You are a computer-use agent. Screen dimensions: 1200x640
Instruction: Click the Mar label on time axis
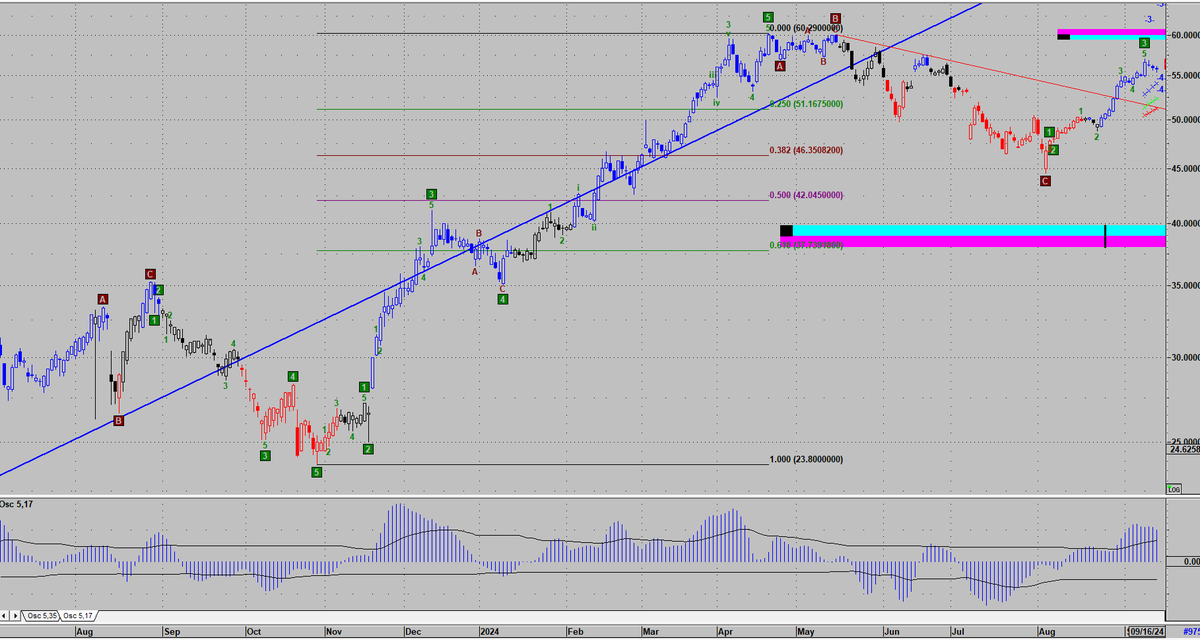(x=652, y=632)
